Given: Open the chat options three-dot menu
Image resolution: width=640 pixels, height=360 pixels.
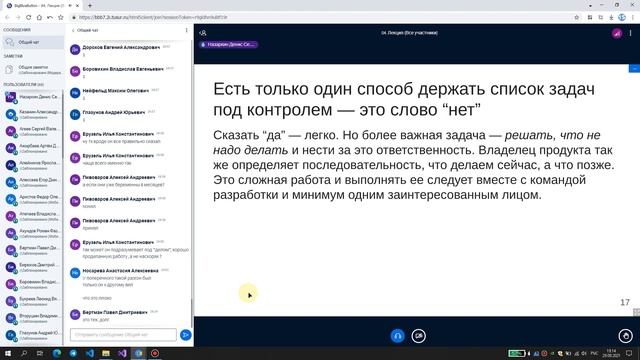Looking at the screenshot, I should tap(187, 30).
